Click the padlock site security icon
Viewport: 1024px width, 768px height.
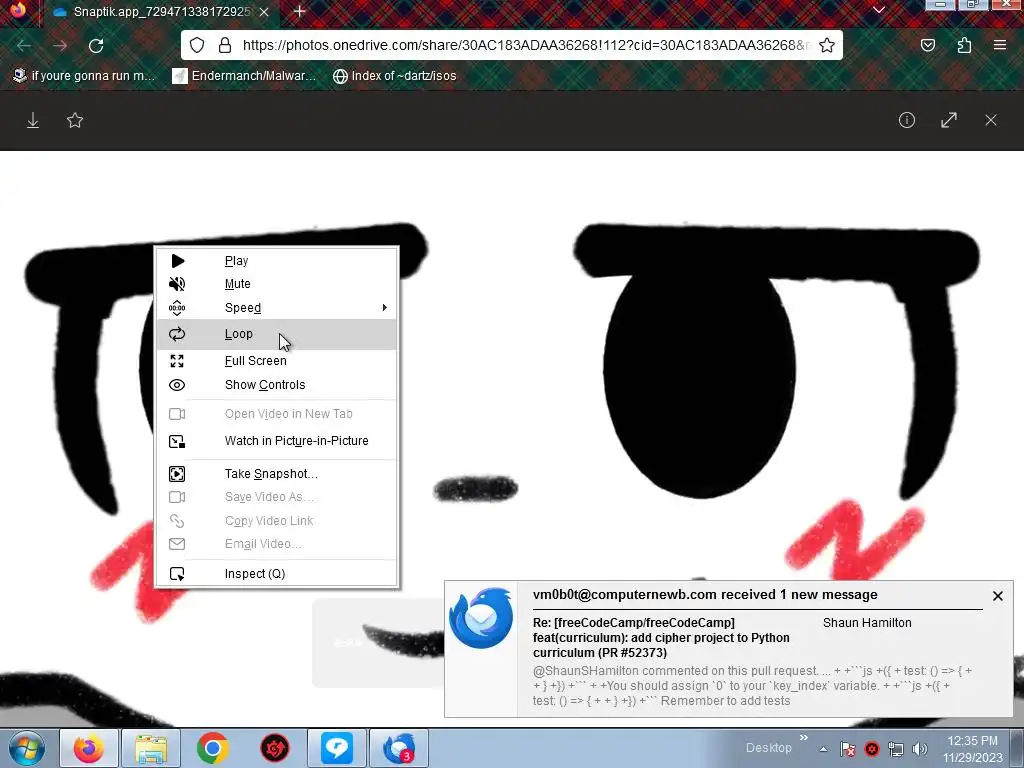pyautogui.click(x=225, y=45)
